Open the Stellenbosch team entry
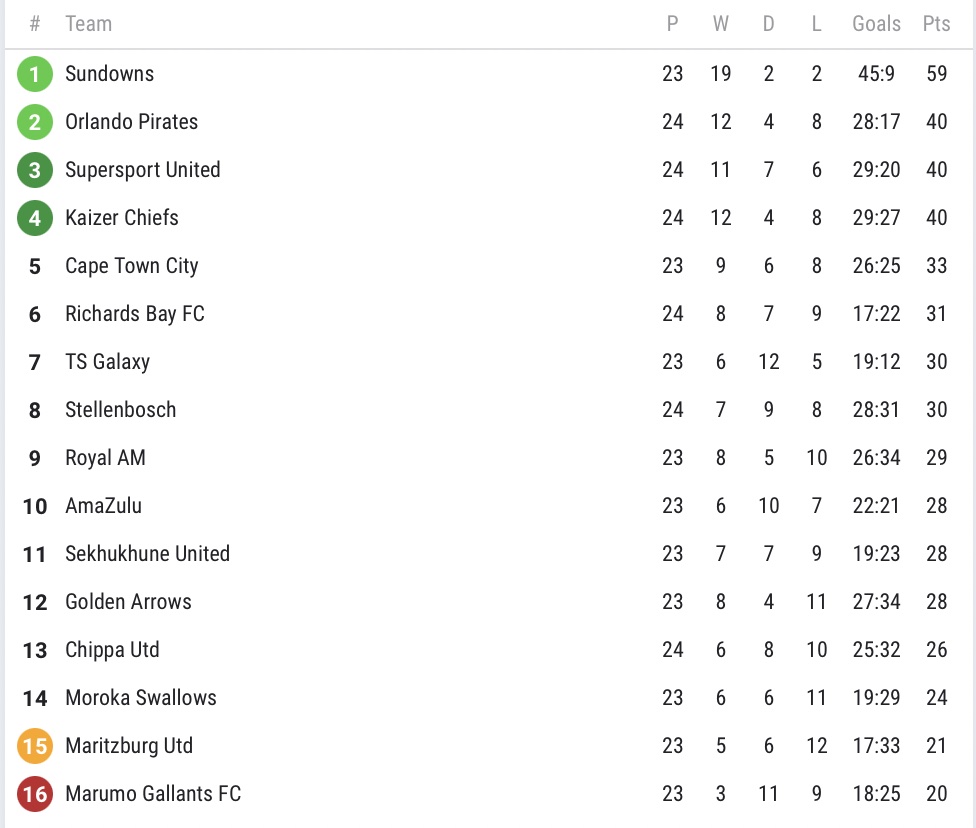Screen dimensions: 976x828 point(120,410)
